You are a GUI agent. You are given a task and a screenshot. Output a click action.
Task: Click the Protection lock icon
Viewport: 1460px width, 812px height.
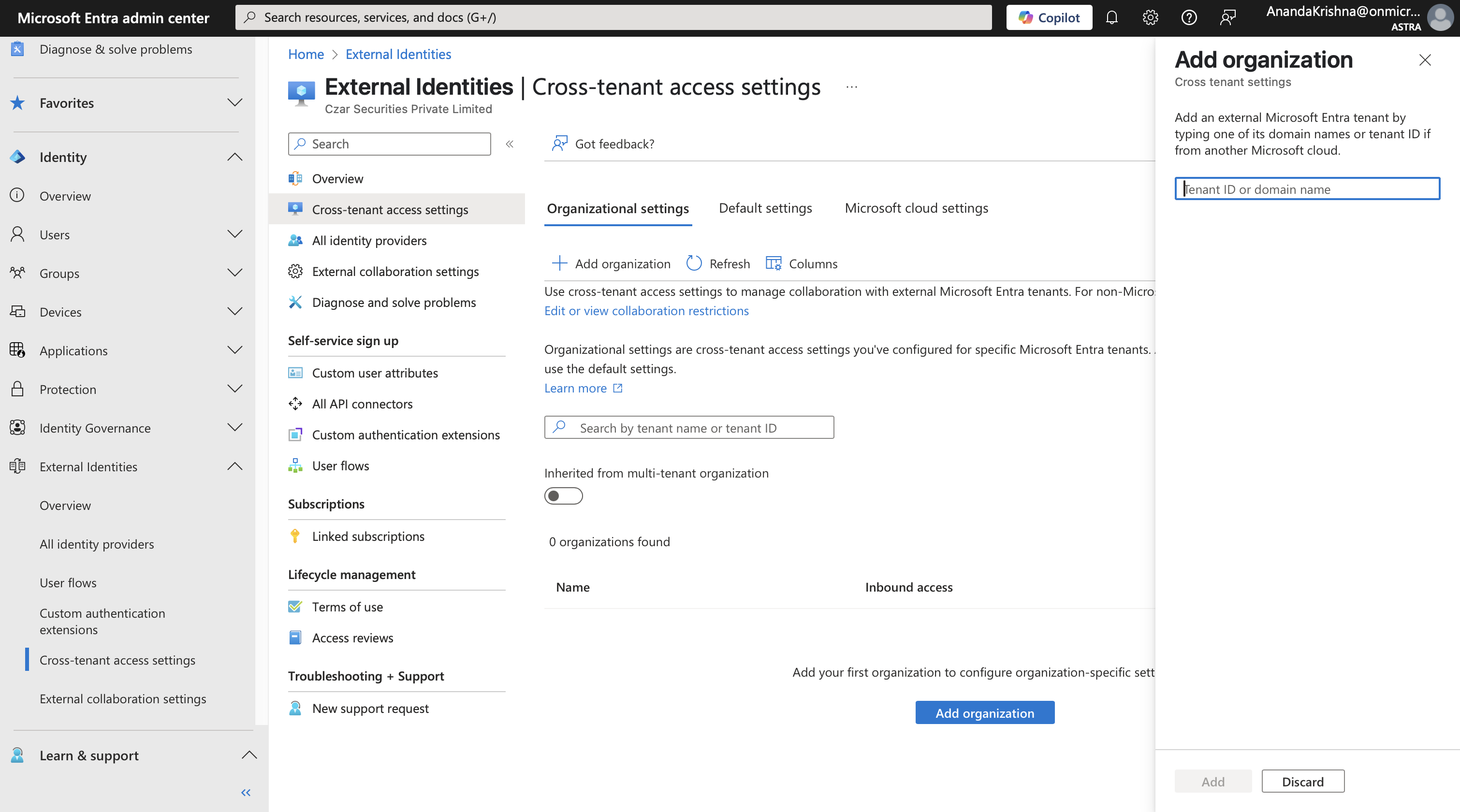coord(17,389)
